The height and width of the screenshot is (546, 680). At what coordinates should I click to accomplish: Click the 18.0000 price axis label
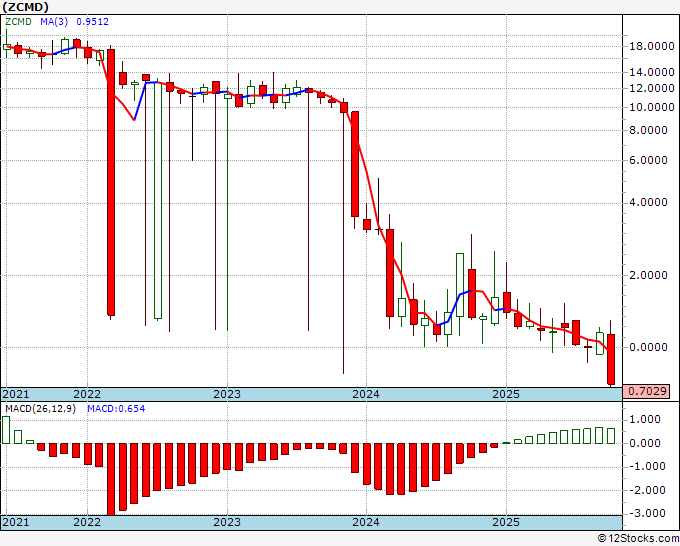click(x=652, y=46)
